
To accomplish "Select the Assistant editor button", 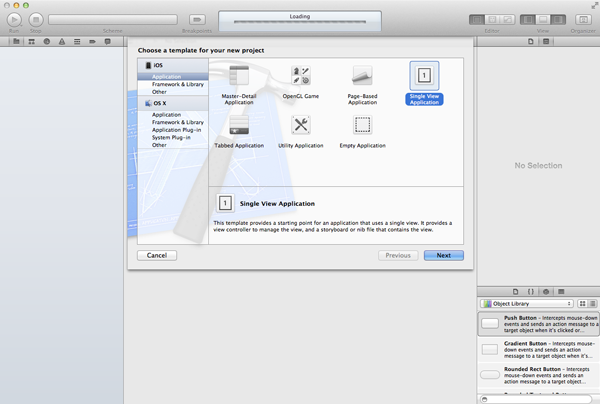I will pyautogui.click(x=492, y=20).
